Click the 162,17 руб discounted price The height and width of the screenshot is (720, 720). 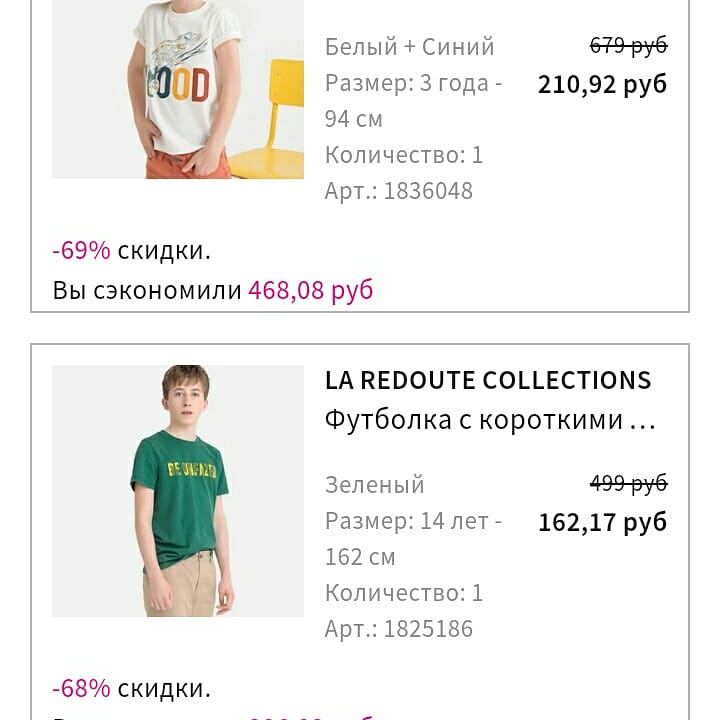pyautogui.click(x=602, y=522)
